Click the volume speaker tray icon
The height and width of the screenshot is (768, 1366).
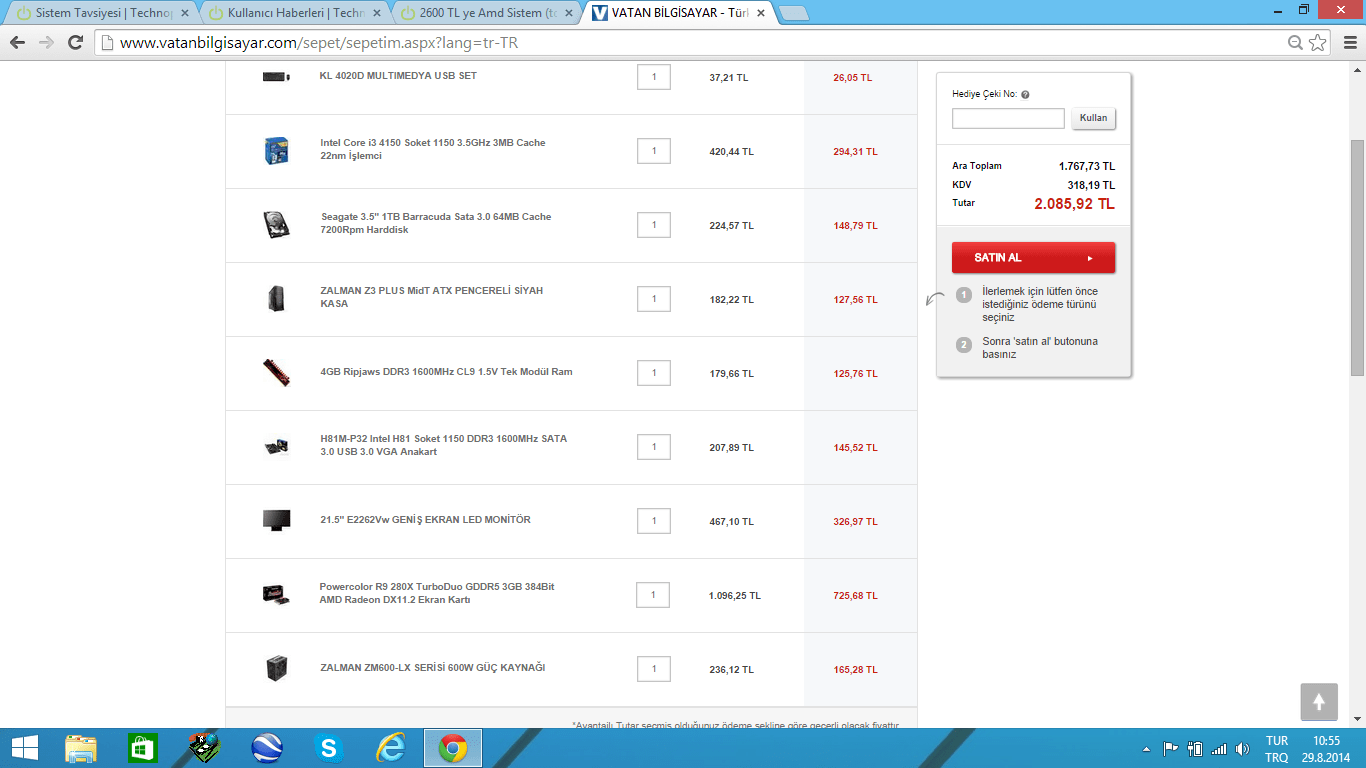[1242, 749]
